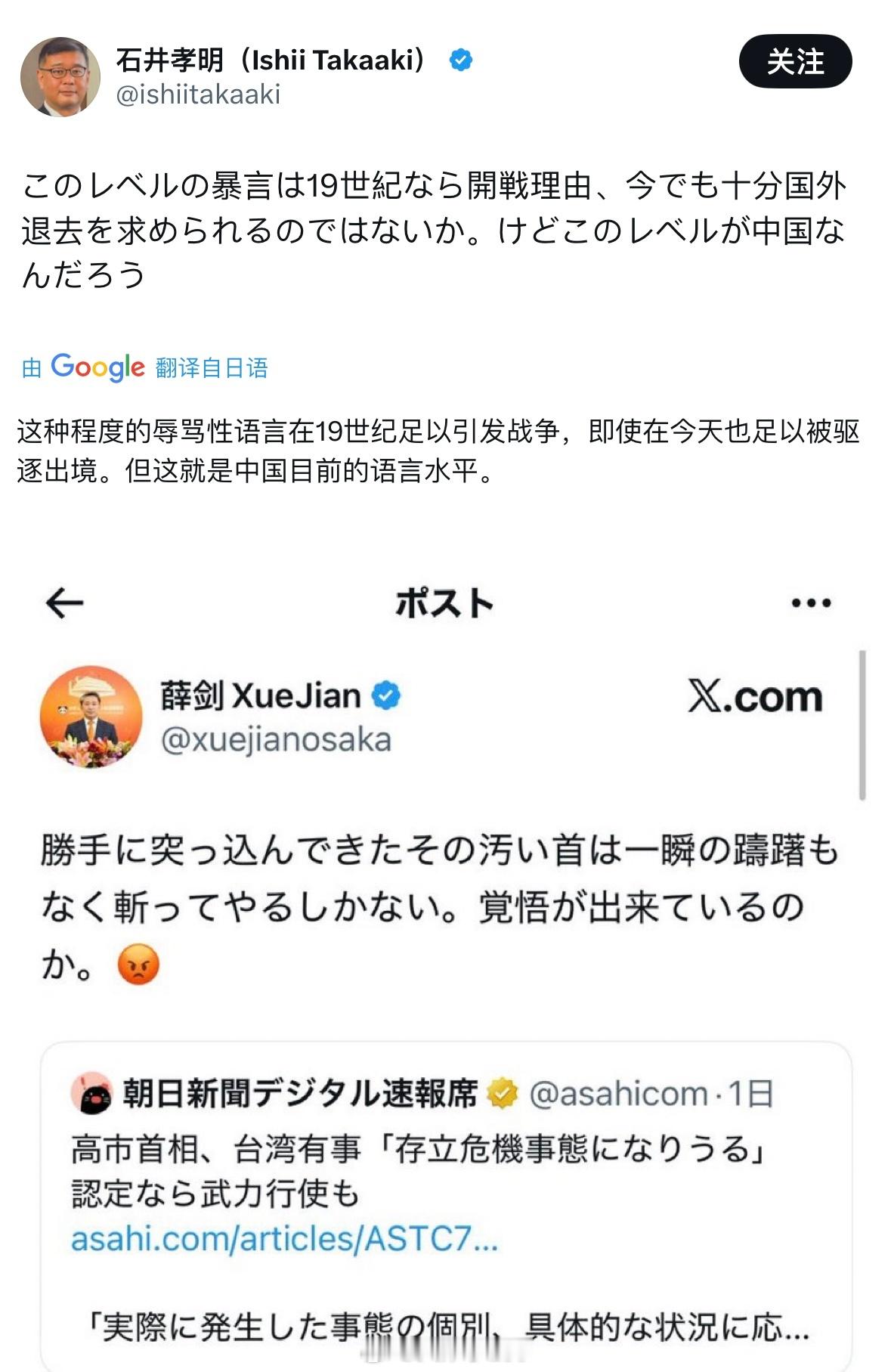The width and height of the screenshot is (891, 1372).
Task: Click the @ishiitakaaki handle
Action: coord(198,94)
